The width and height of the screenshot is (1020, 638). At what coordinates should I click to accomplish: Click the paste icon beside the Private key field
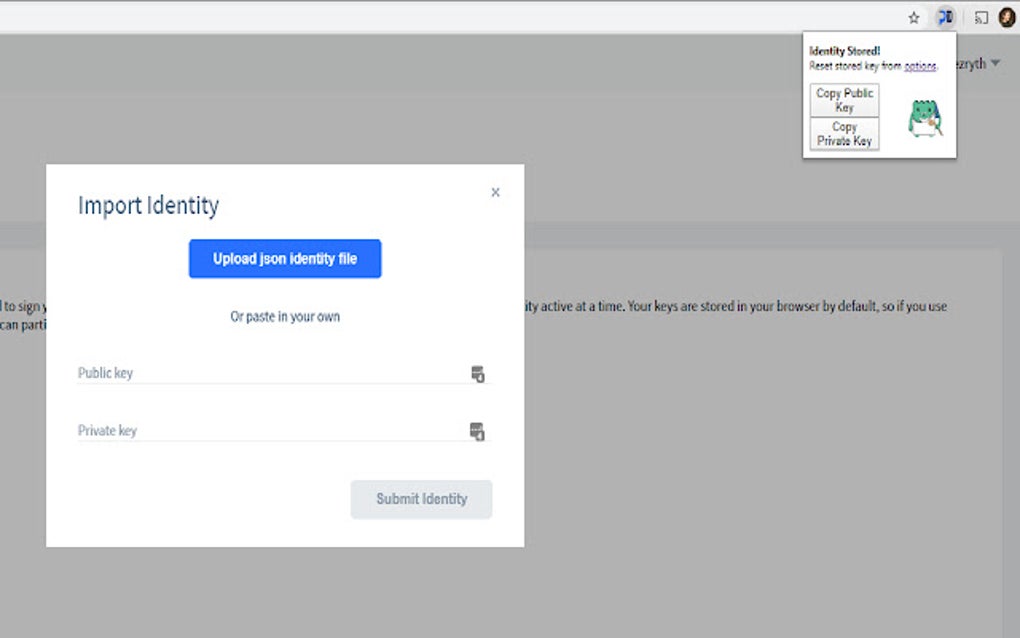477,431
